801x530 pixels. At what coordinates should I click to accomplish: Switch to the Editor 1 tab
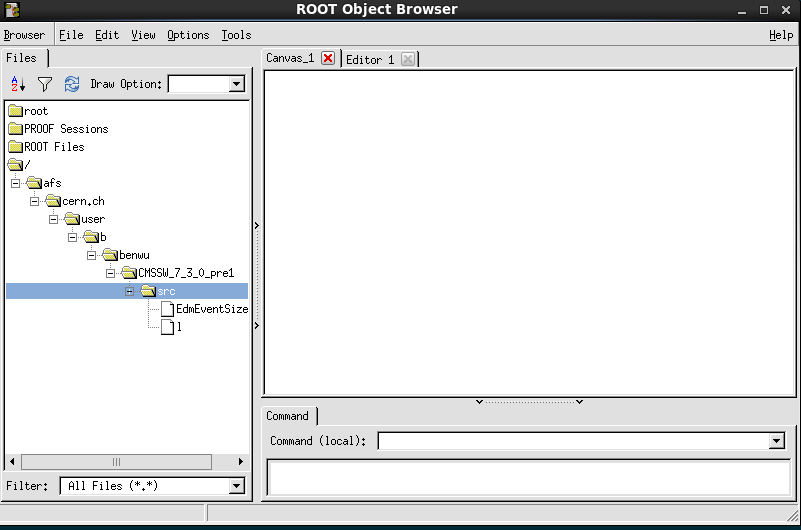[x=370, y=60]
